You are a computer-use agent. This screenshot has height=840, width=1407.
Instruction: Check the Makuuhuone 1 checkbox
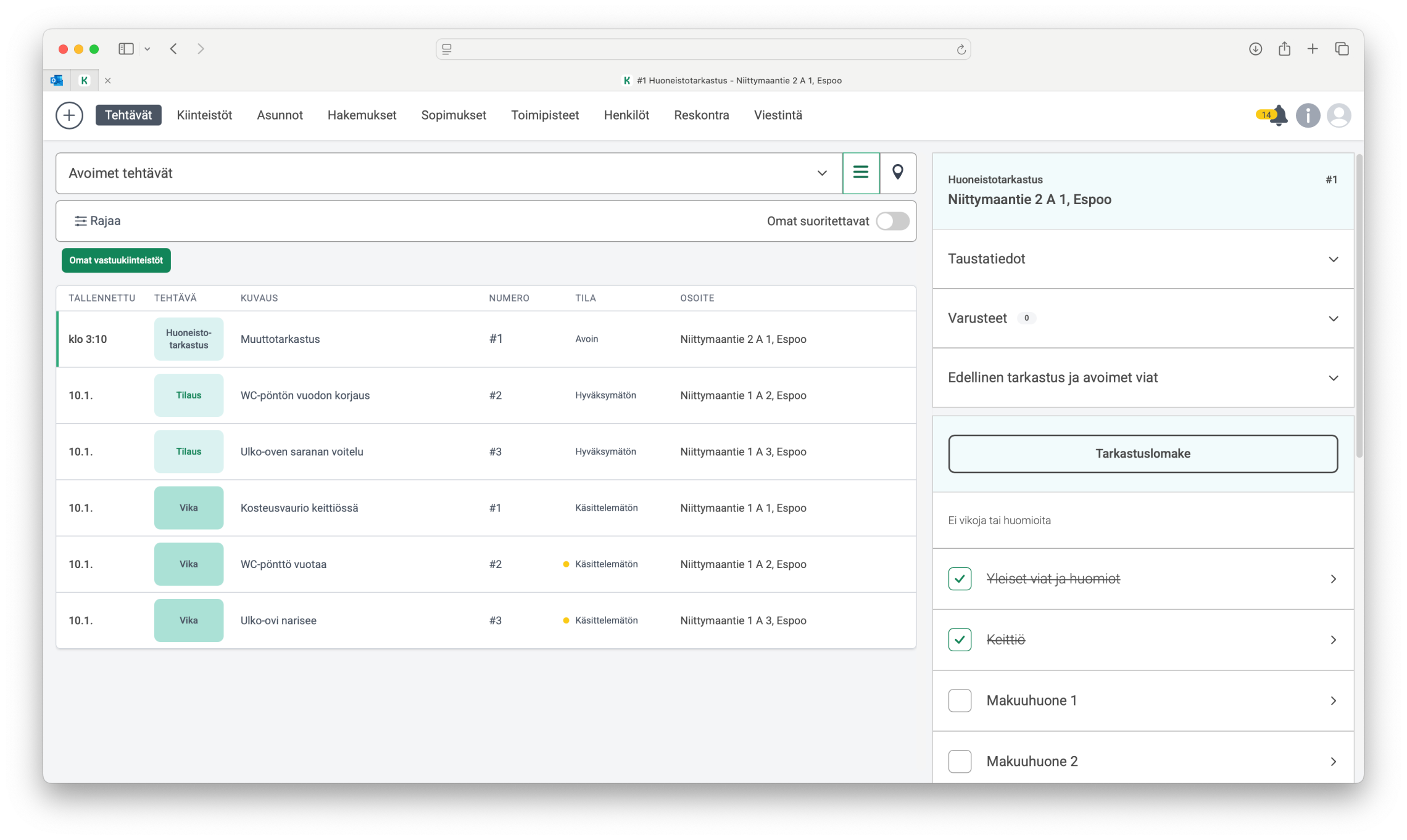(960, 701)
